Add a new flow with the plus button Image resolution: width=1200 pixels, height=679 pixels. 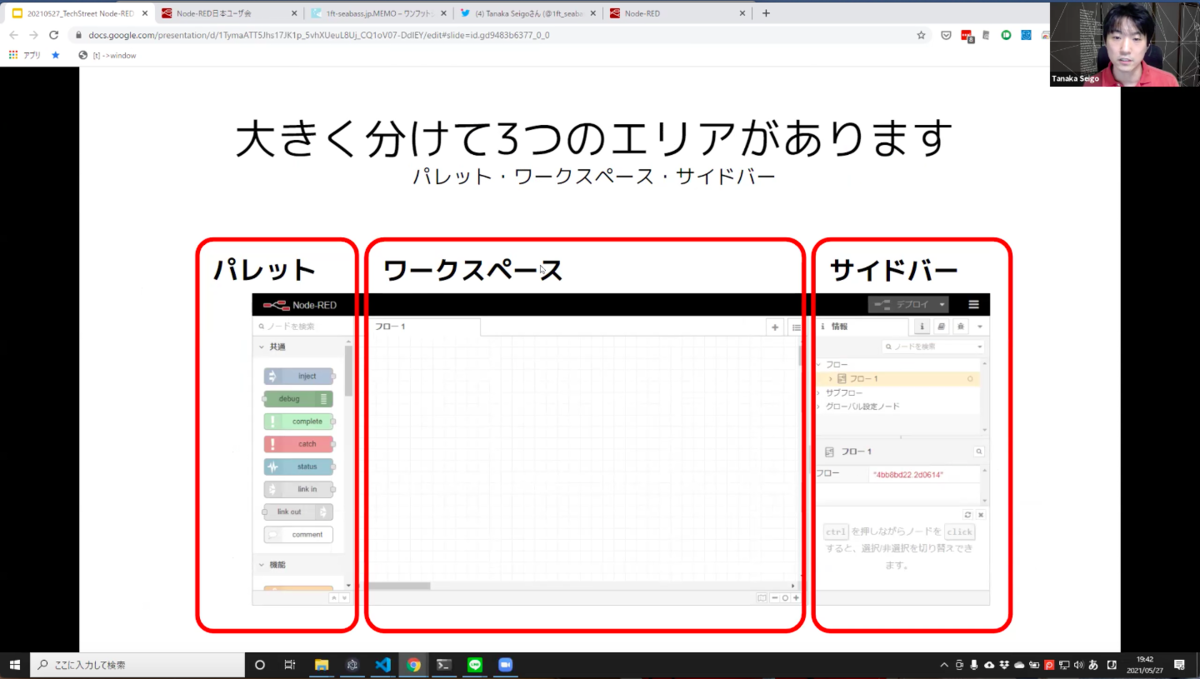coord(775,327)
